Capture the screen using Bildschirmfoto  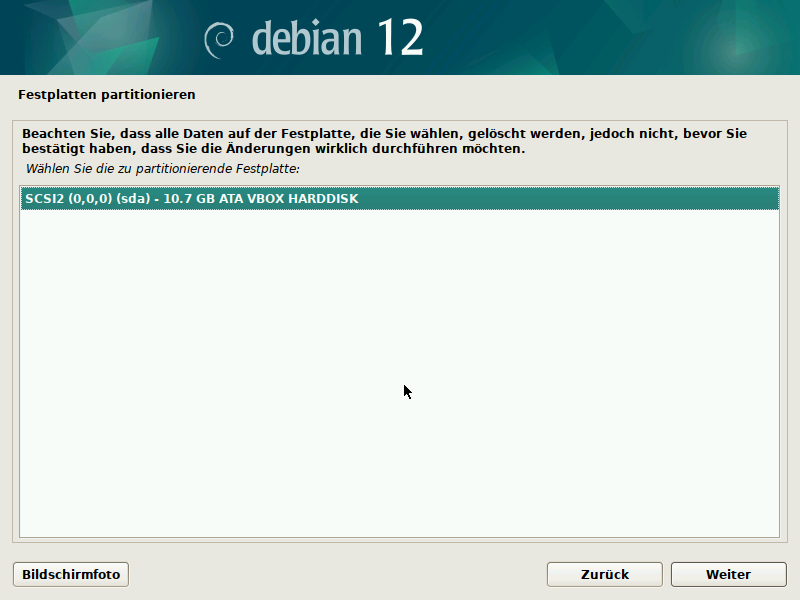(70, 574)
